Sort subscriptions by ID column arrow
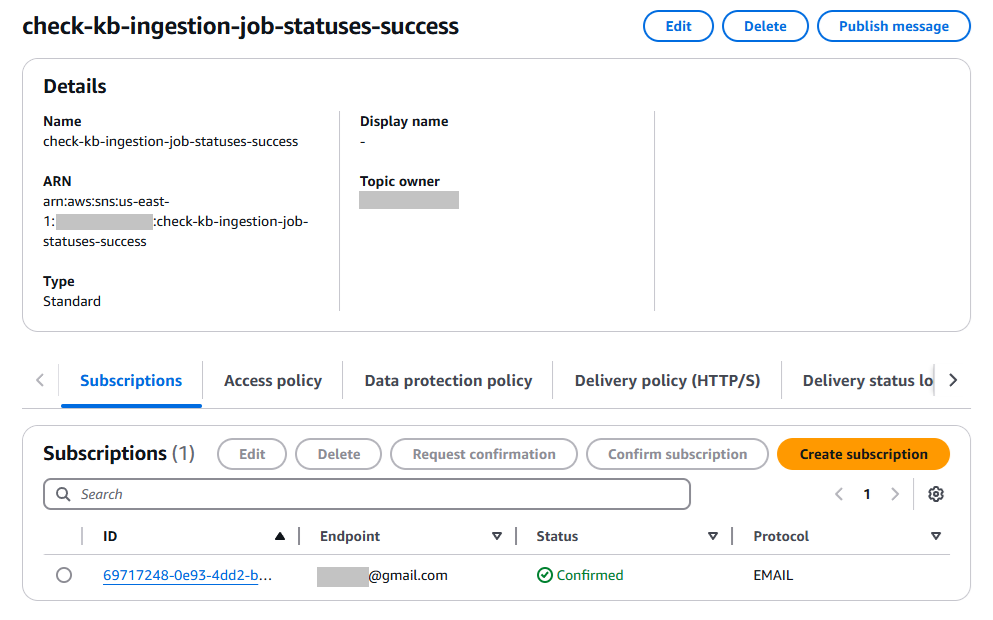Screen dimensions: 993x620 (280, 536)
